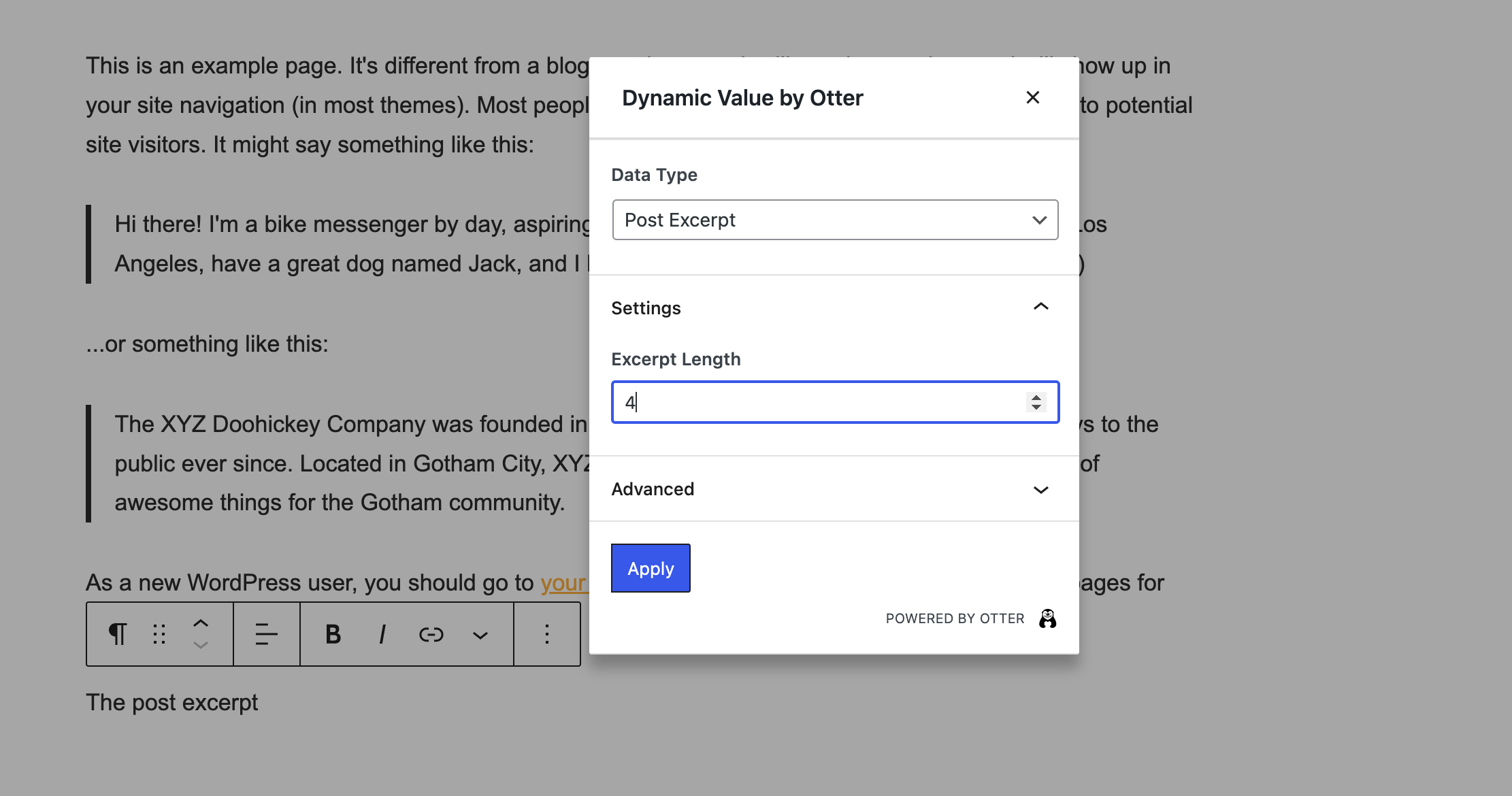Viewport: 1512px width, 796px height.
Task: Close the Dynamic Value by Otter dialog
Action: click(x=1032, y=97)
